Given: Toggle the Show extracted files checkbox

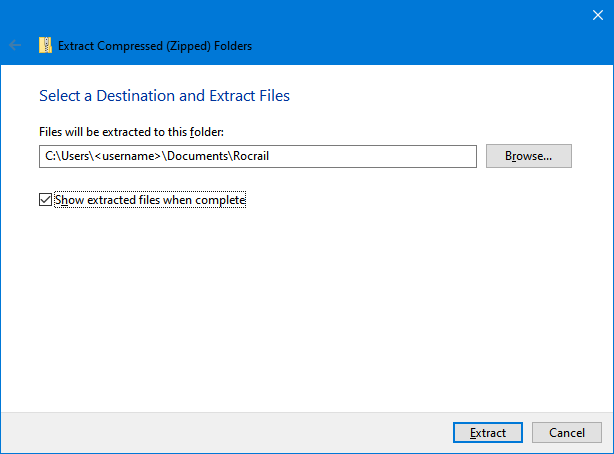Looking at the screenshot, I should pos(45,200).
